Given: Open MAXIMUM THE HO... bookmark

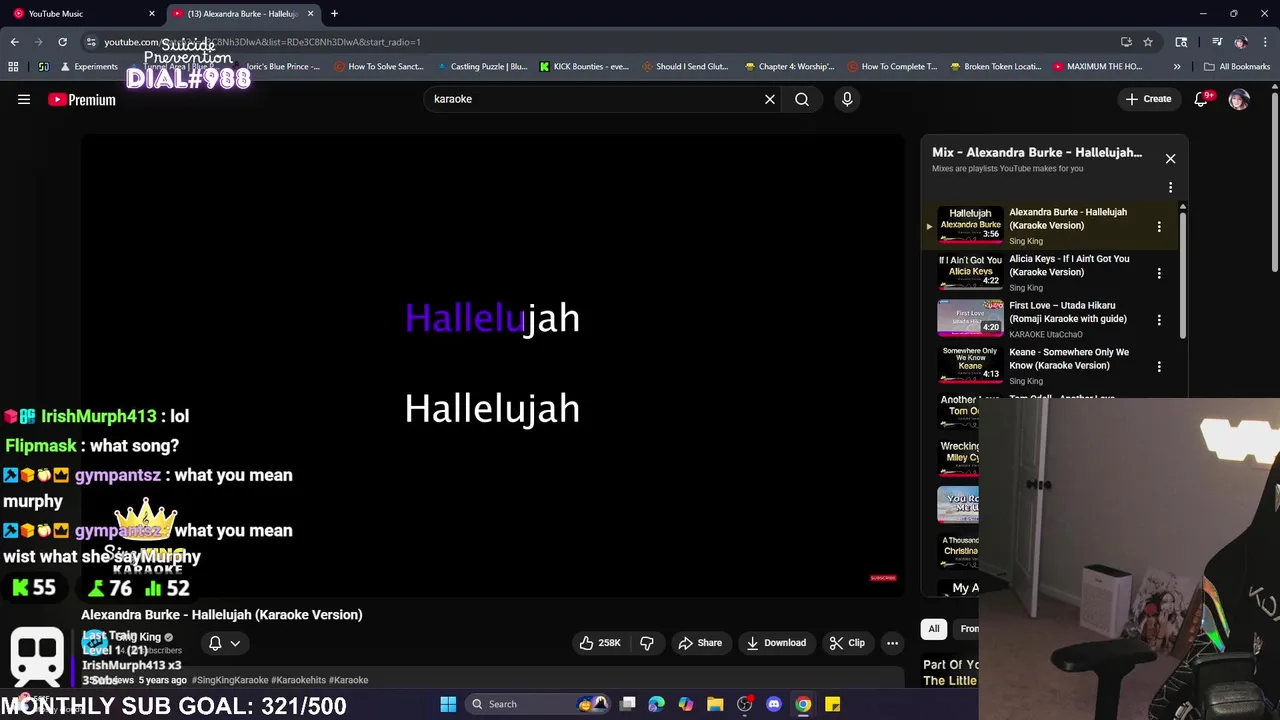Looking at the screenshot, I should (1097, 67).
